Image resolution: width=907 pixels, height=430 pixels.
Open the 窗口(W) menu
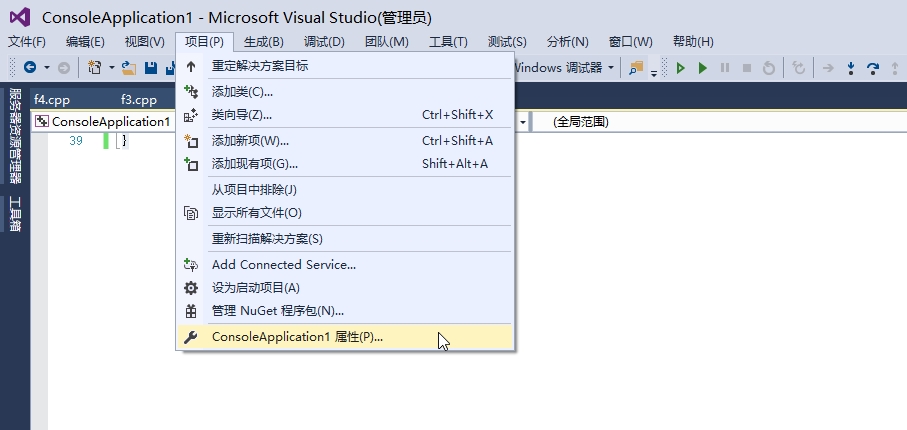click(631, 42)
